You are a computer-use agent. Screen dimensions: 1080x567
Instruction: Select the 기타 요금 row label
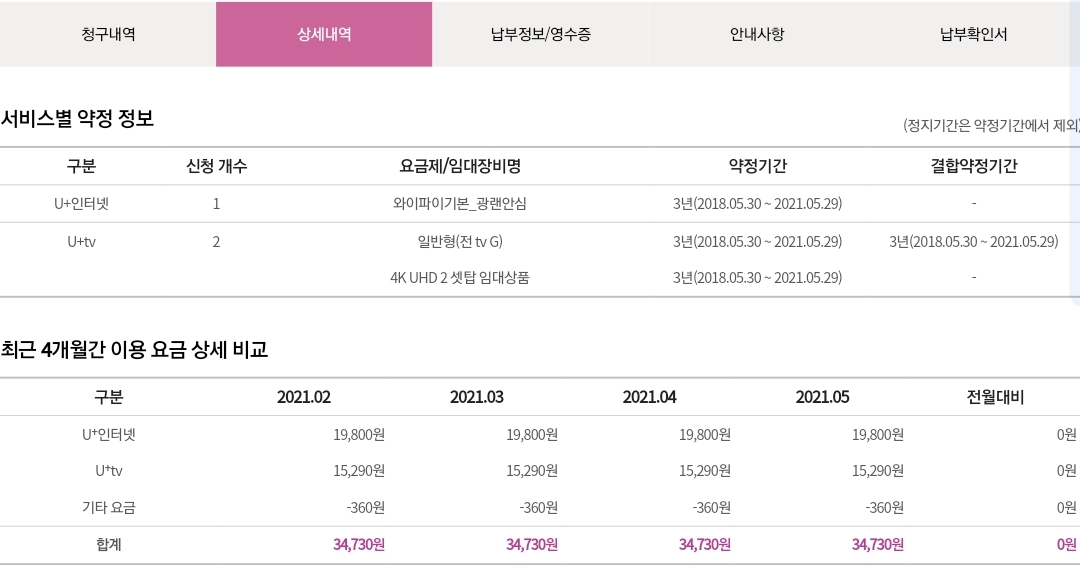tap(108, 507)
